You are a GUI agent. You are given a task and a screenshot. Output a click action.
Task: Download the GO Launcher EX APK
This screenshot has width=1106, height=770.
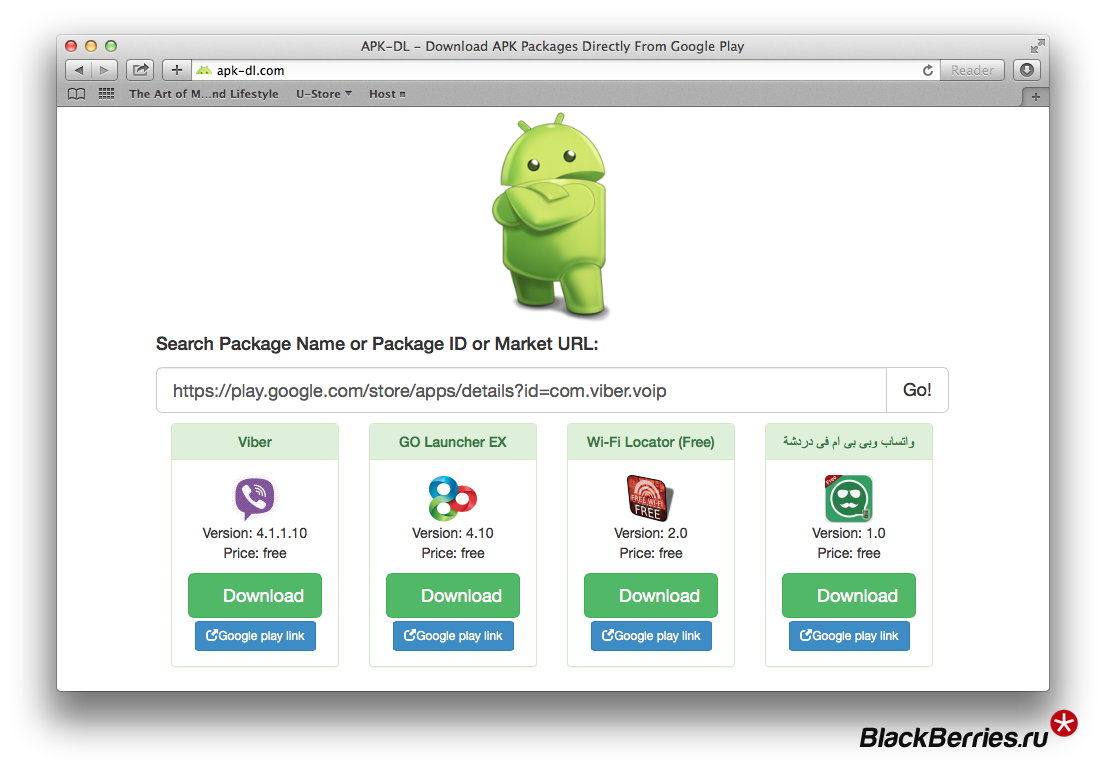click(453, 596)
